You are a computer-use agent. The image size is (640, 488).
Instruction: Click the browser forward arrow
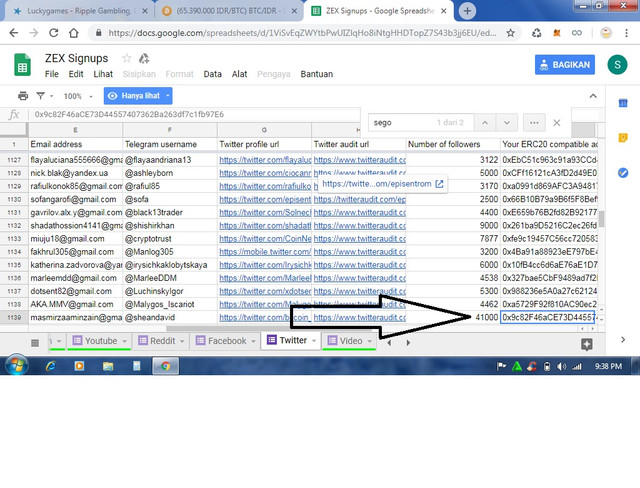click(34, 33)
